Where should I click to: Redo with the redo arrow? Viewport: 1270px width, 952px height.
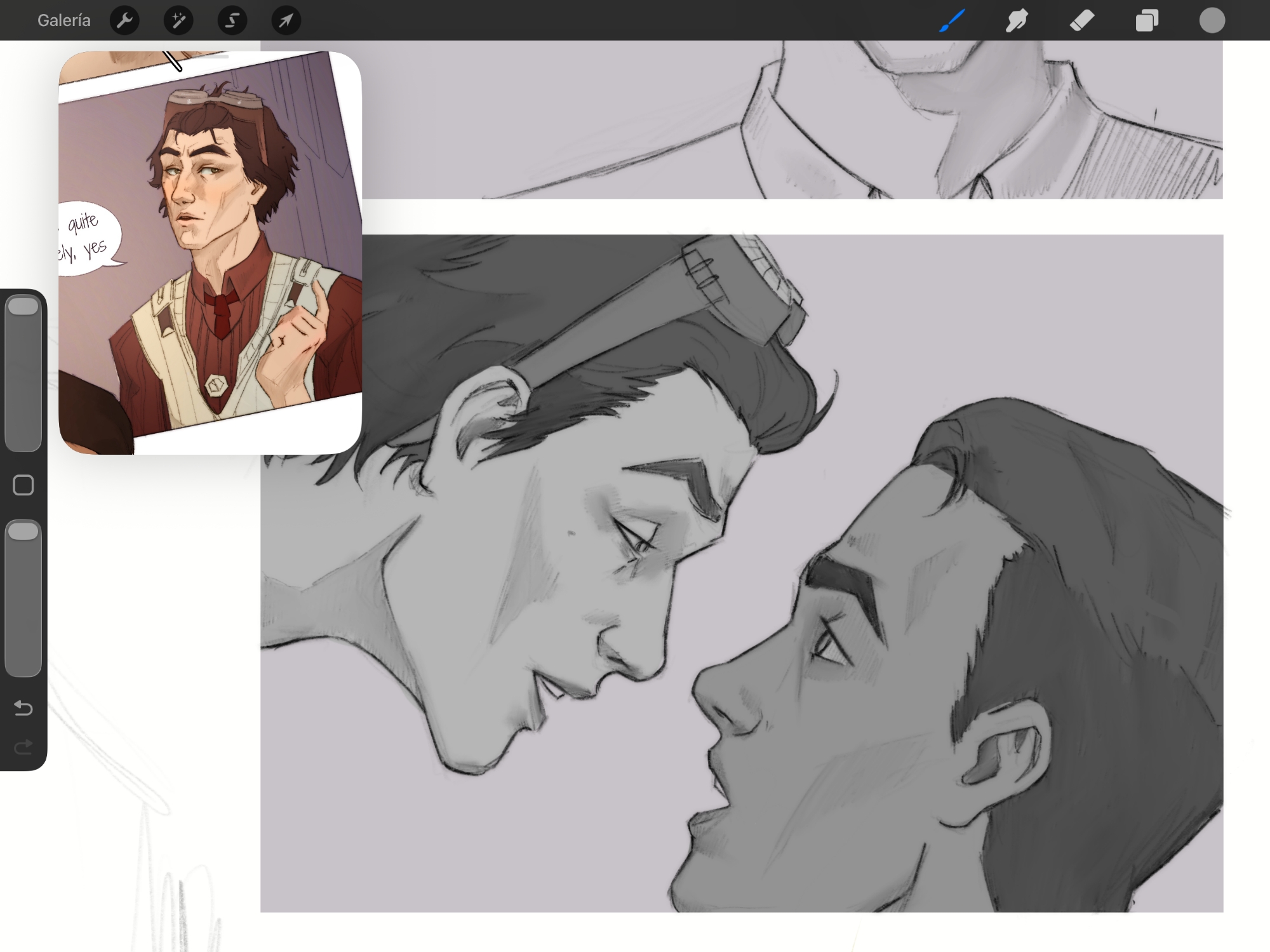point(23,747)
